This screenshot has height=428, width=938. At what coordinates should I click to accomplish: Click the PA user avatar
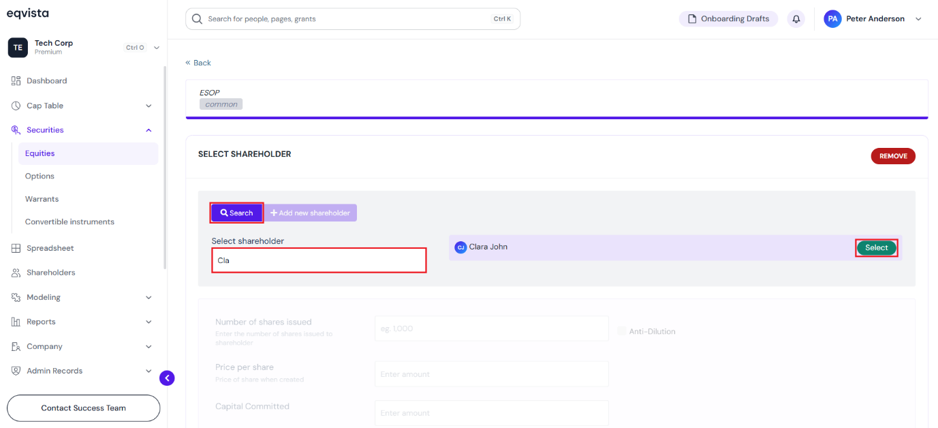pyautogui.click(x=832, y=19)
